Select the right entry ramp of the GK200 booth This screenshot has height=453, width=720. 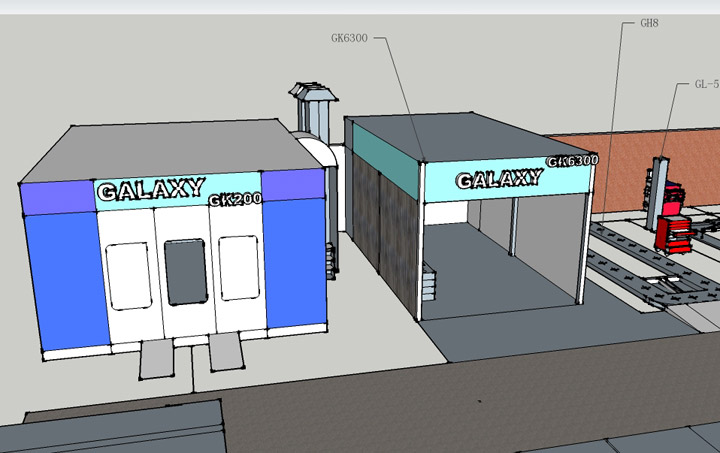point(226,352)
